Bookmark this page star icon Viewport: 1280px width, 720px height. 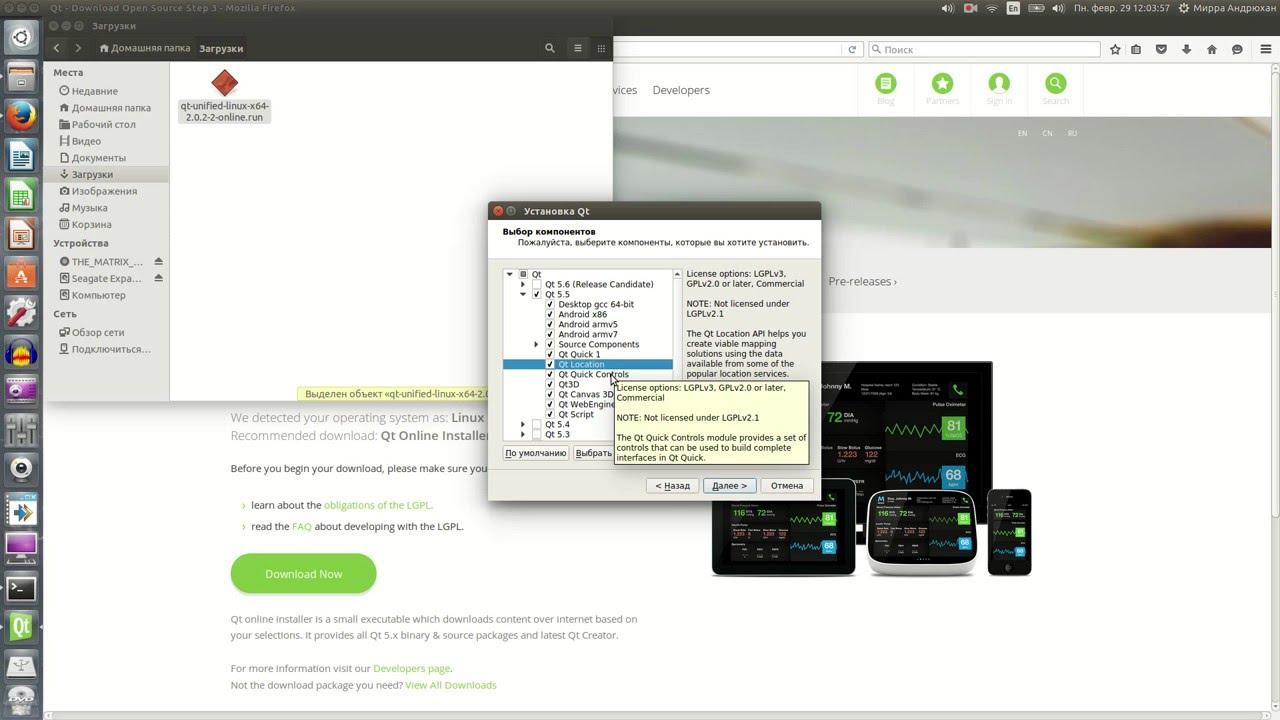coord(1114,49)
